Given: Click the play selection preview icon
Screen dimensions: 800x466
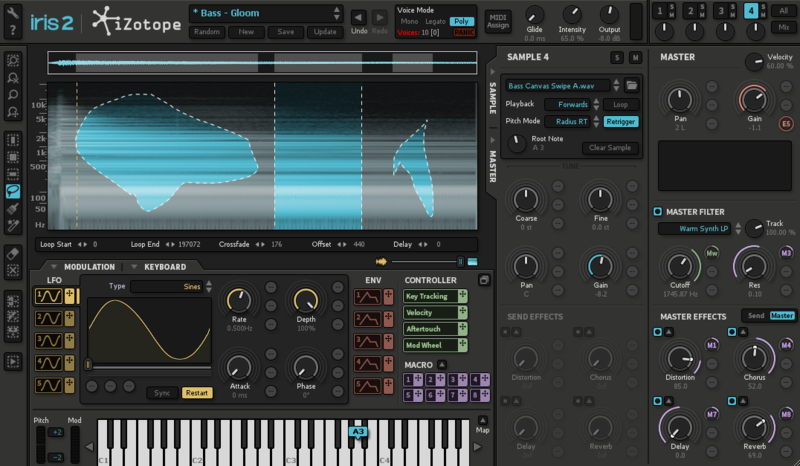Looking at the screenshot, I should (13, 361).
